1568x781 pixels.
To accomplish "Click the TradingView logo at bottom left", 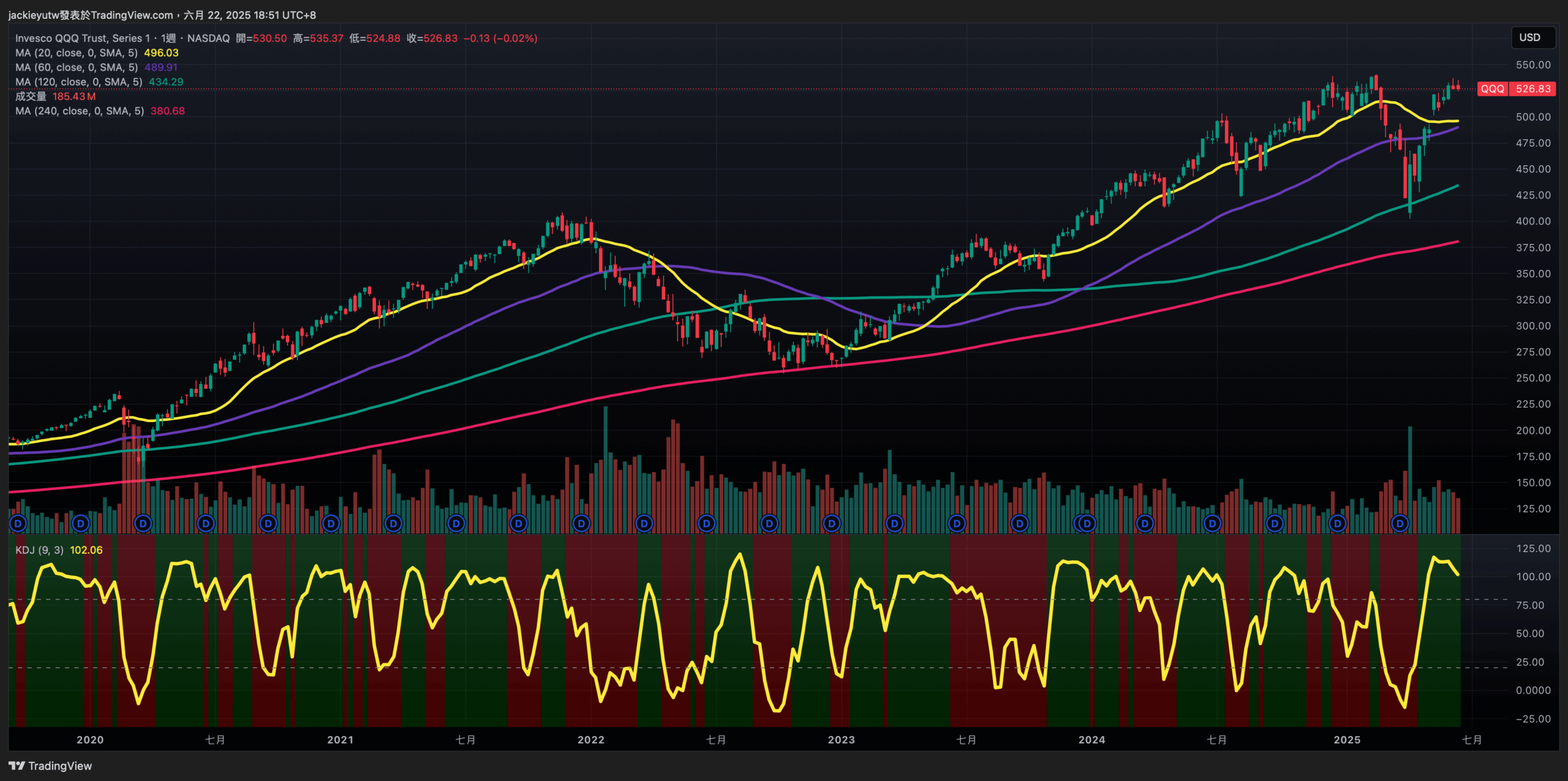I will (x=50, y=766).
